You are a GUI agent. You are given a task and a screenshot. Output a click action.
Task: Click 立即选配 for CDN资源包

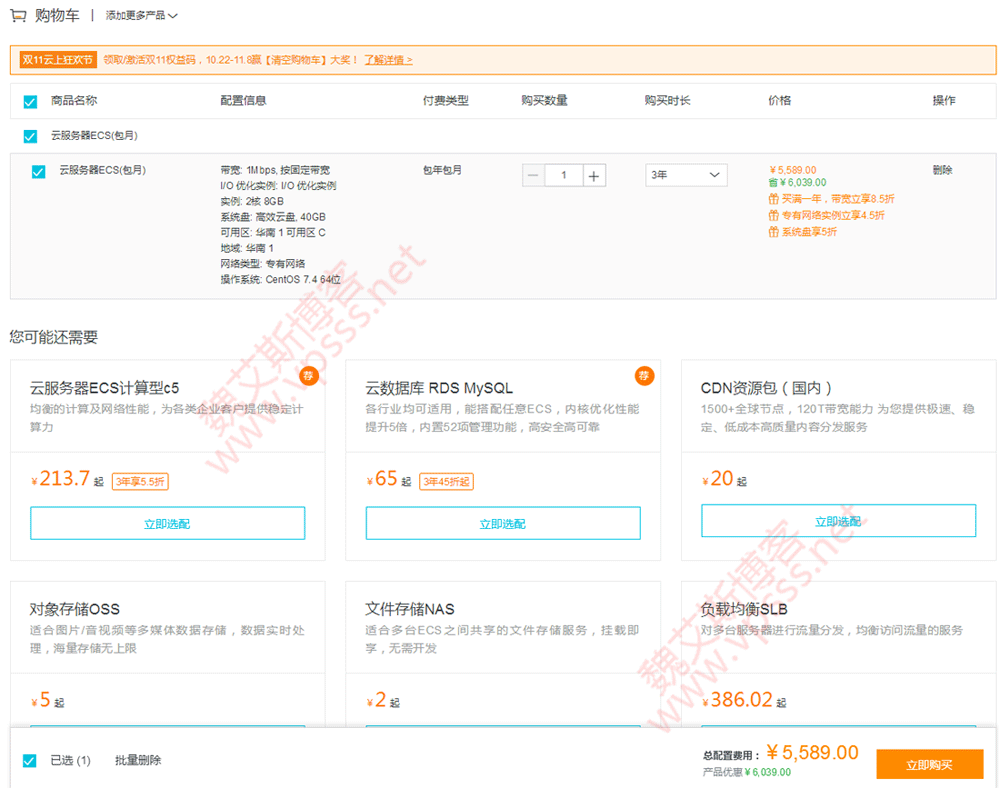pyautogui.click(x=838, y=521)
